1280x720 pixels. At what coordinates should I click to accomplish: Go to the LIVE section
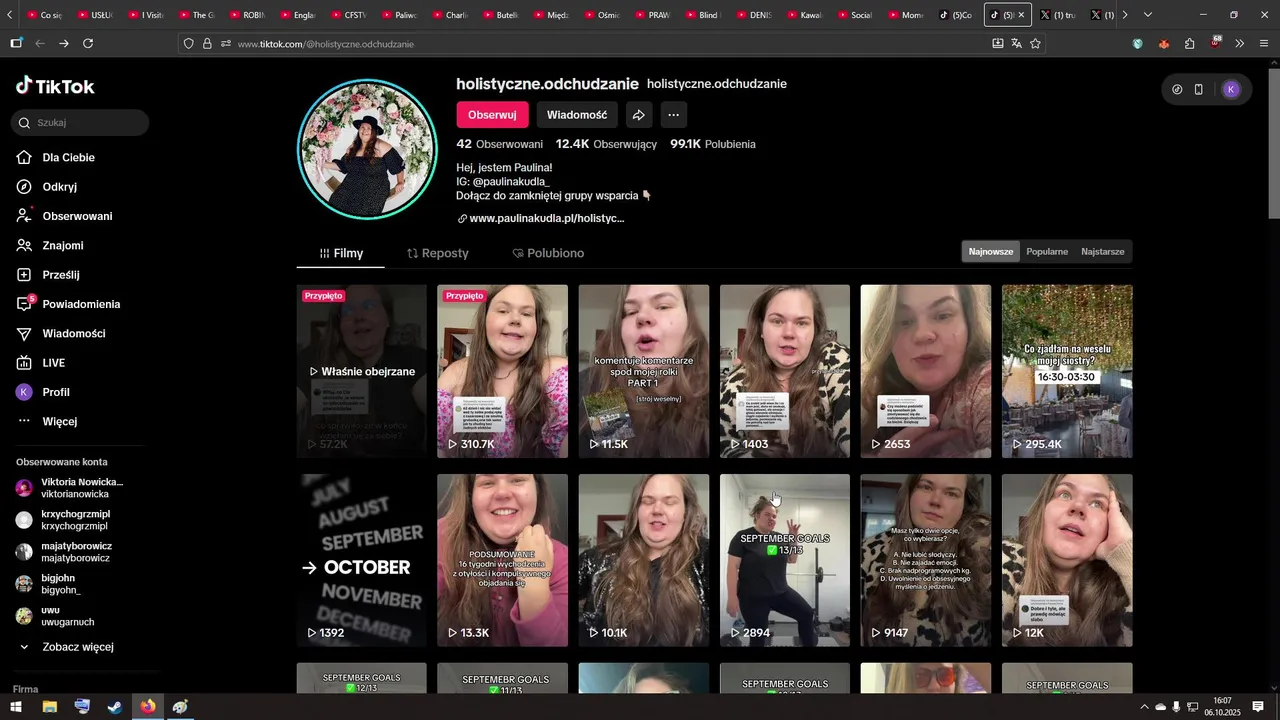[x=53, y=363]
